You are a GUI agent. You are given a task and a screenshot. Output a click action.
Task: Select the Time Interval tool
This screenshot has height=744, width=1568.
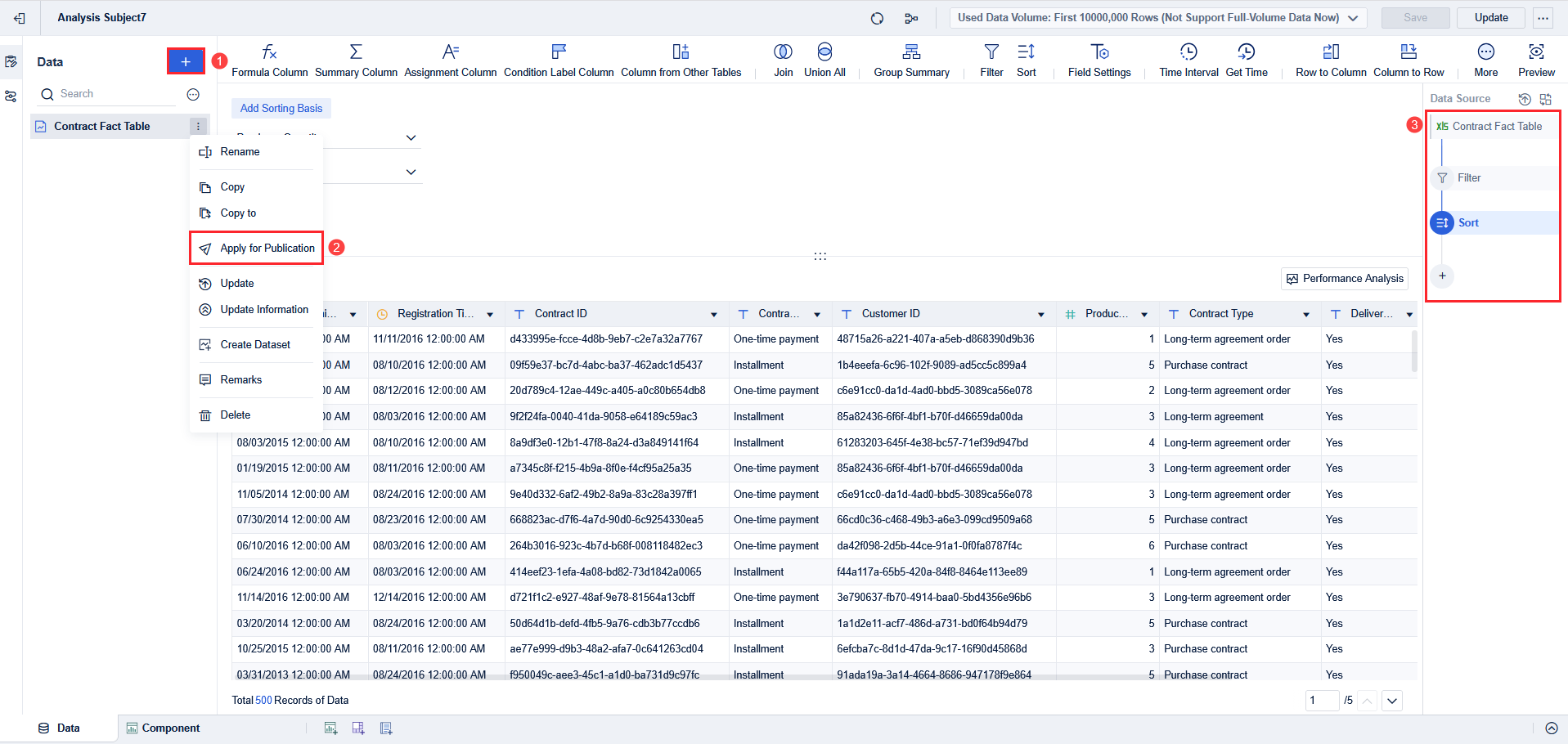1188,61
